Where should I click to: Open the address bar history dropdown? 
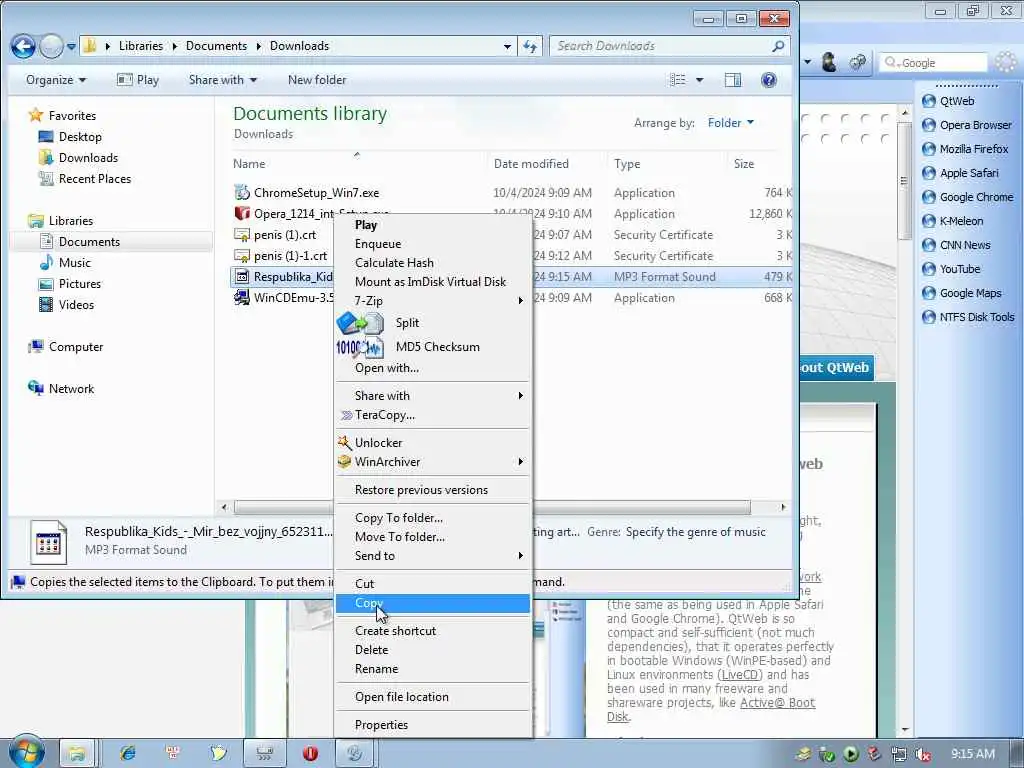tap(507, 46)
